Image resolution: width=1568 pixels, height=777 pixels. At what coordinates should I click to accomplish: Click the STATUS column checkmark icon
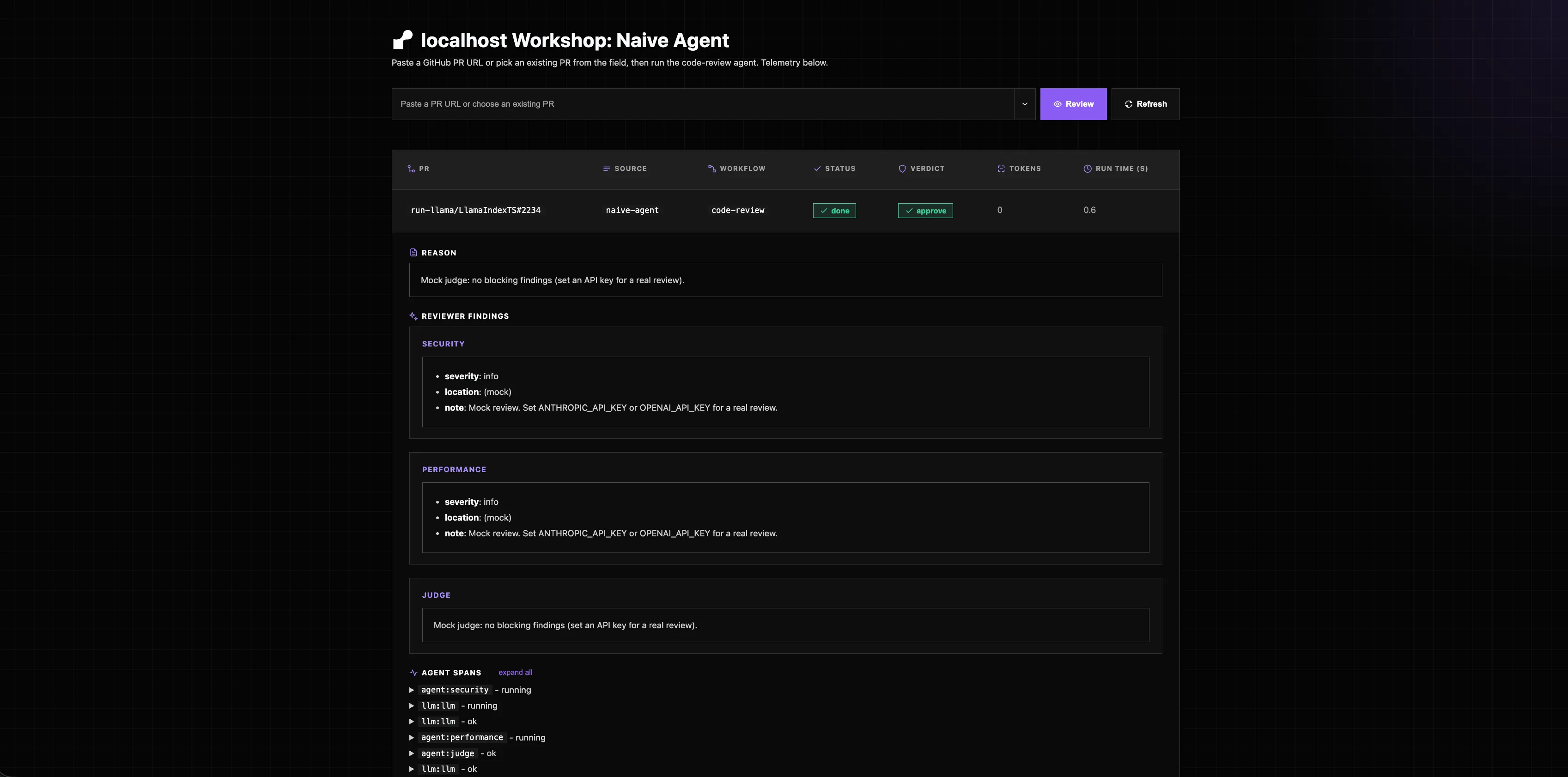click(817, 169)
